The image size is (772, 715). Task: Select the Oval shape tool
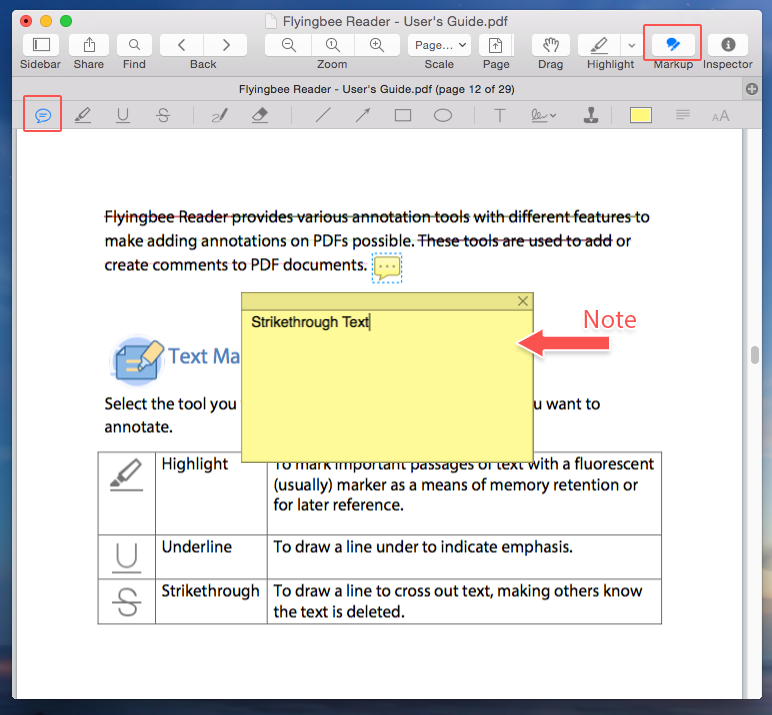point(443,116)
